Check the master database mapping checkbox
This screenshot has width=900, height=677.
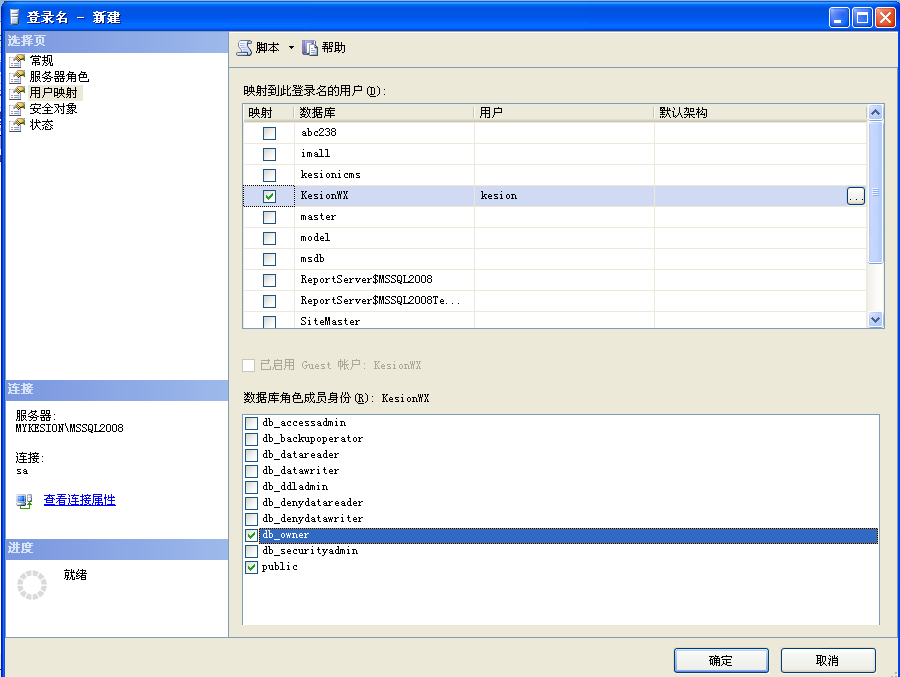point(269,217)
